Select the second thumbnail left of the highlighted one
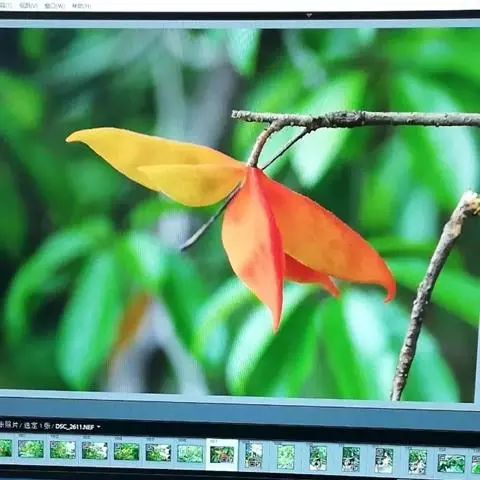 tap(158, 452)
